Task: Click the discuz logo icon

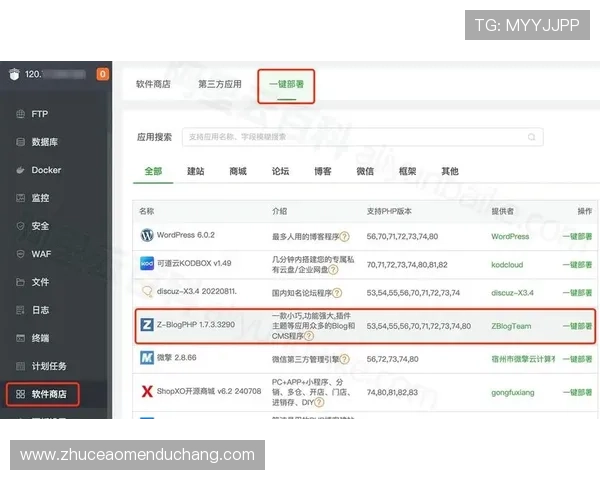Action: coord(147,291)
